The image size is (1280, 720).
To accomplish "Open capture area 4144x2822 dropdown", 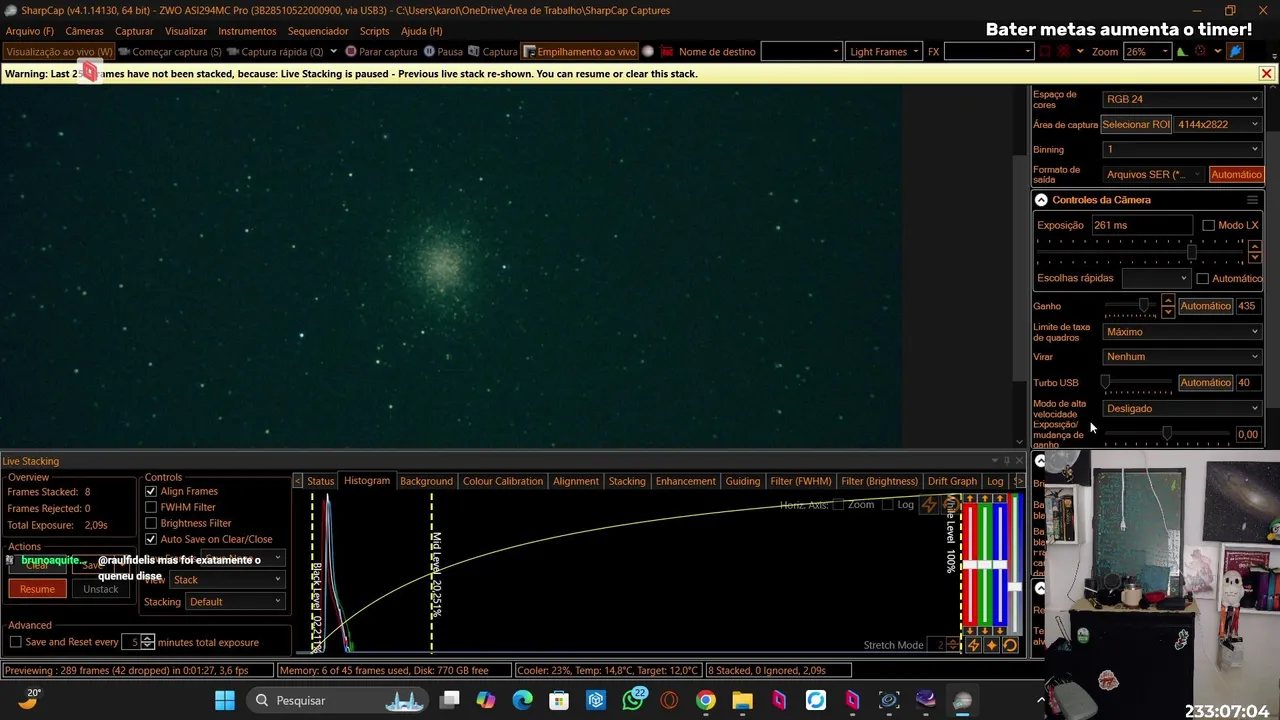I will pos(1218,125).
